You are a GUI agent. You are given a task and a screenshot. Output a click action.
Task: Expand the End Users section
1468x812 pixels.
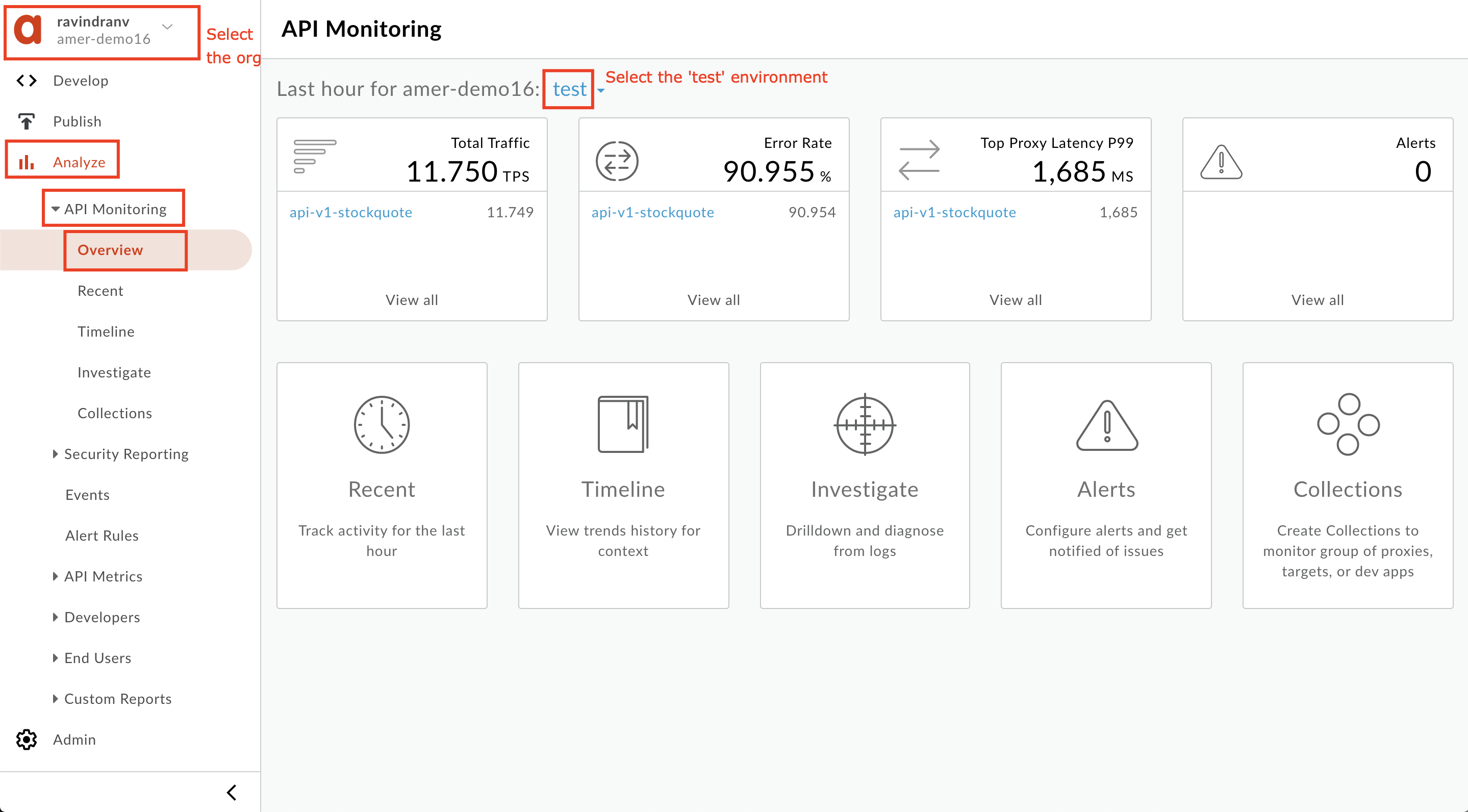(55, 658)
